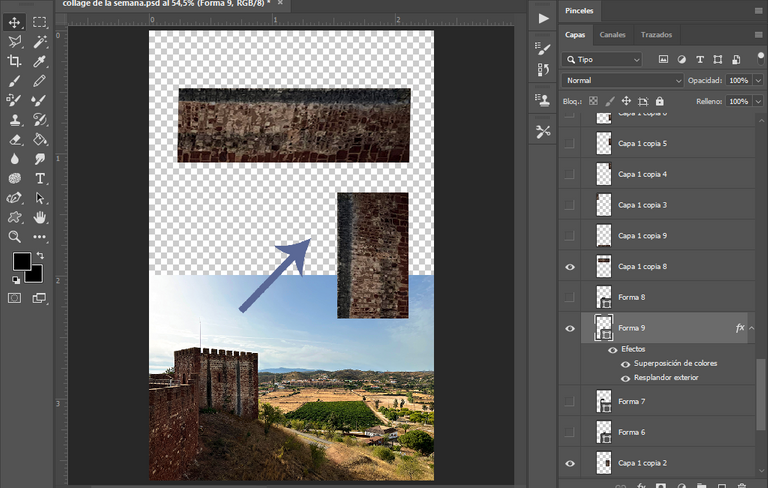Activate the Crop tool
768x488 pixels.
click(x=14, y=61)
